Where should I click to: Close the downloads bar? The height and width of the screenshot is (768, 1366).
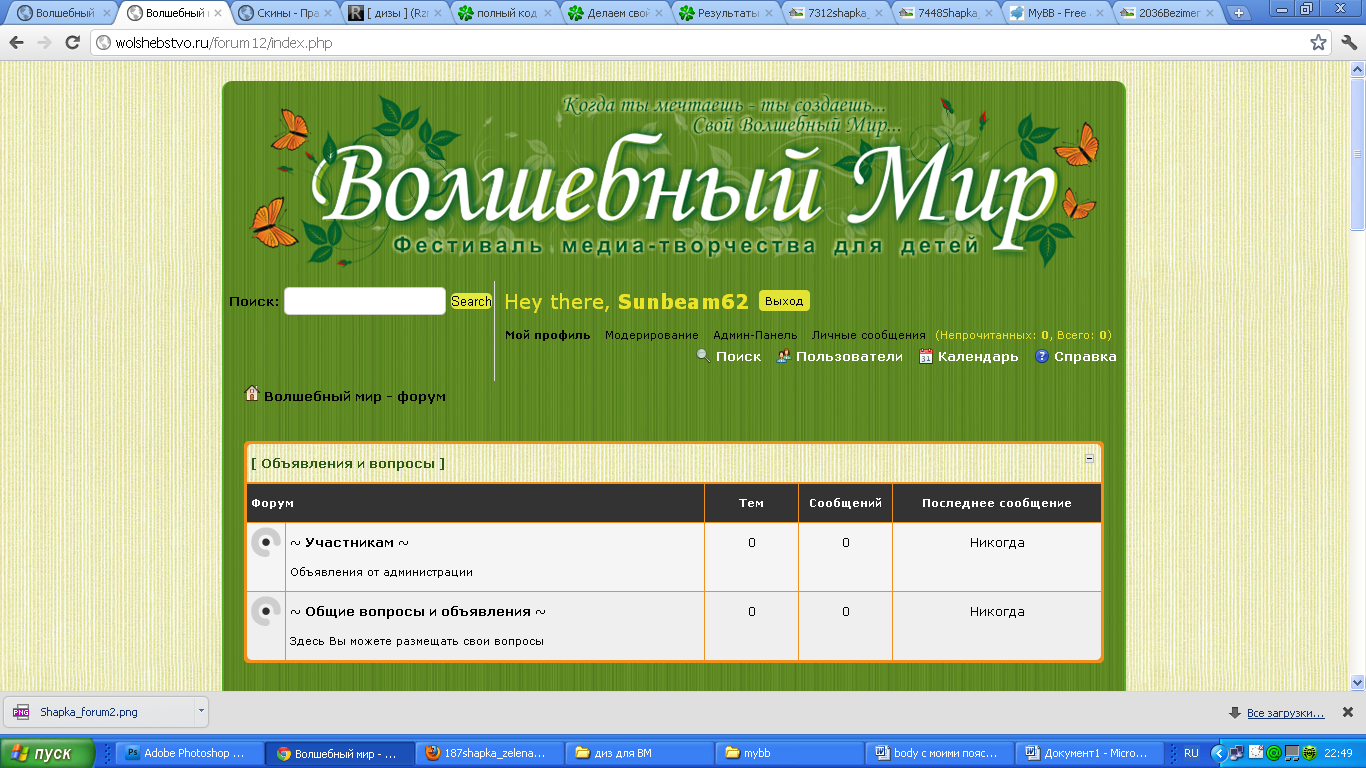pos(1348,712)
